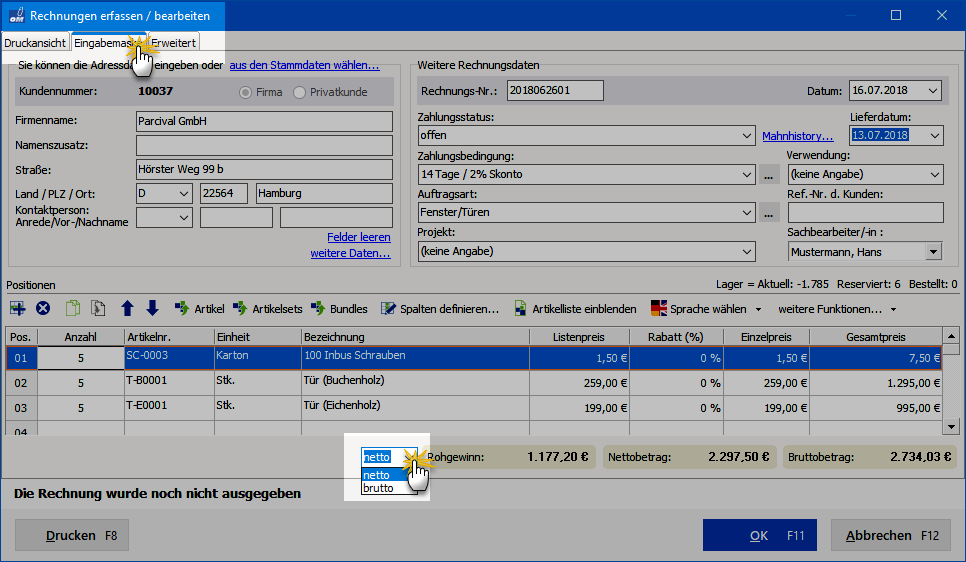Open the Auftragsart combo box
The image size is (966, 562).
[x=586, y=213]
